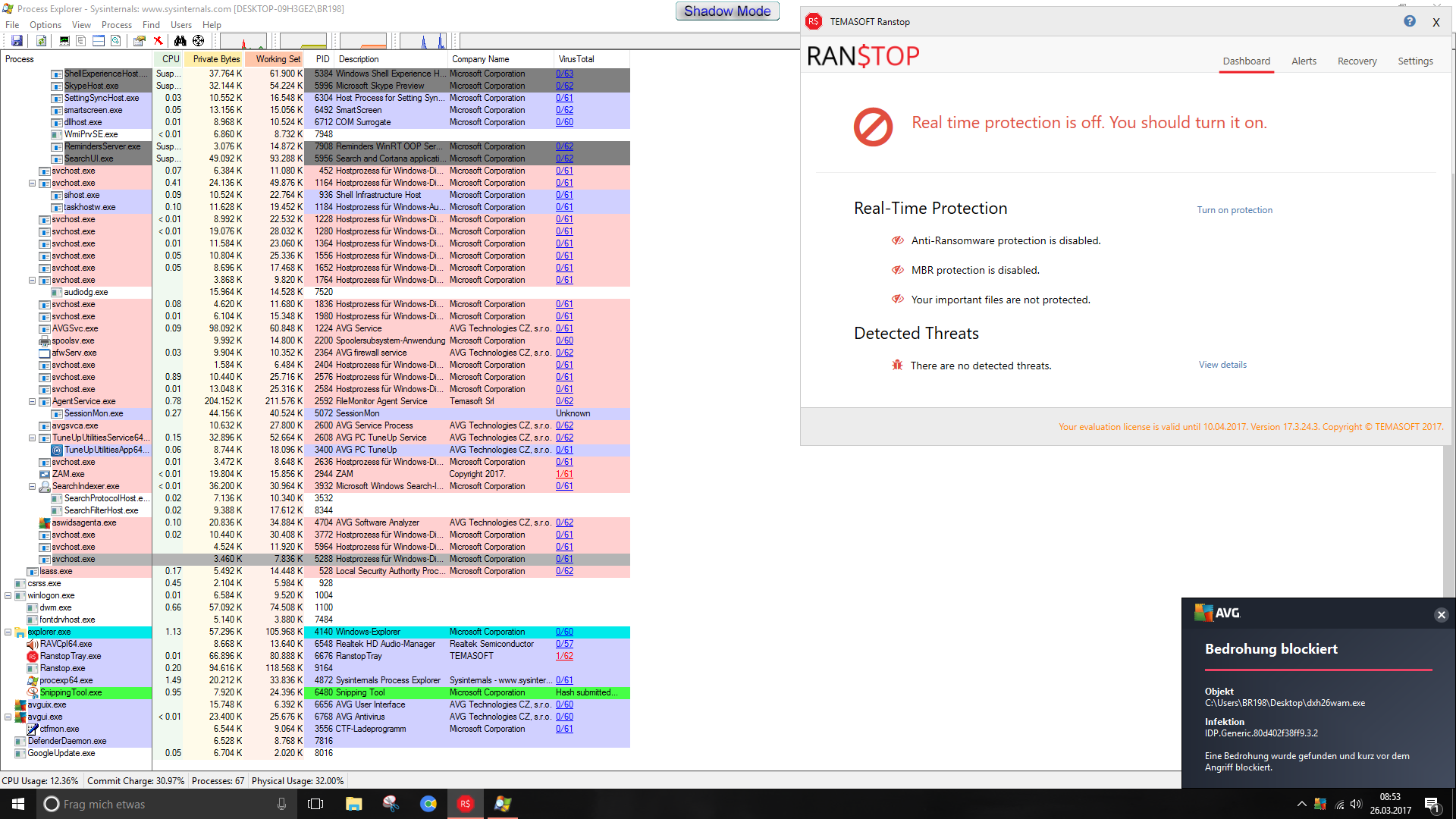Screen dimensions: 1456x819
Task: Collapse the SearchIndexer.exe tree node
Action: [33, 486]
